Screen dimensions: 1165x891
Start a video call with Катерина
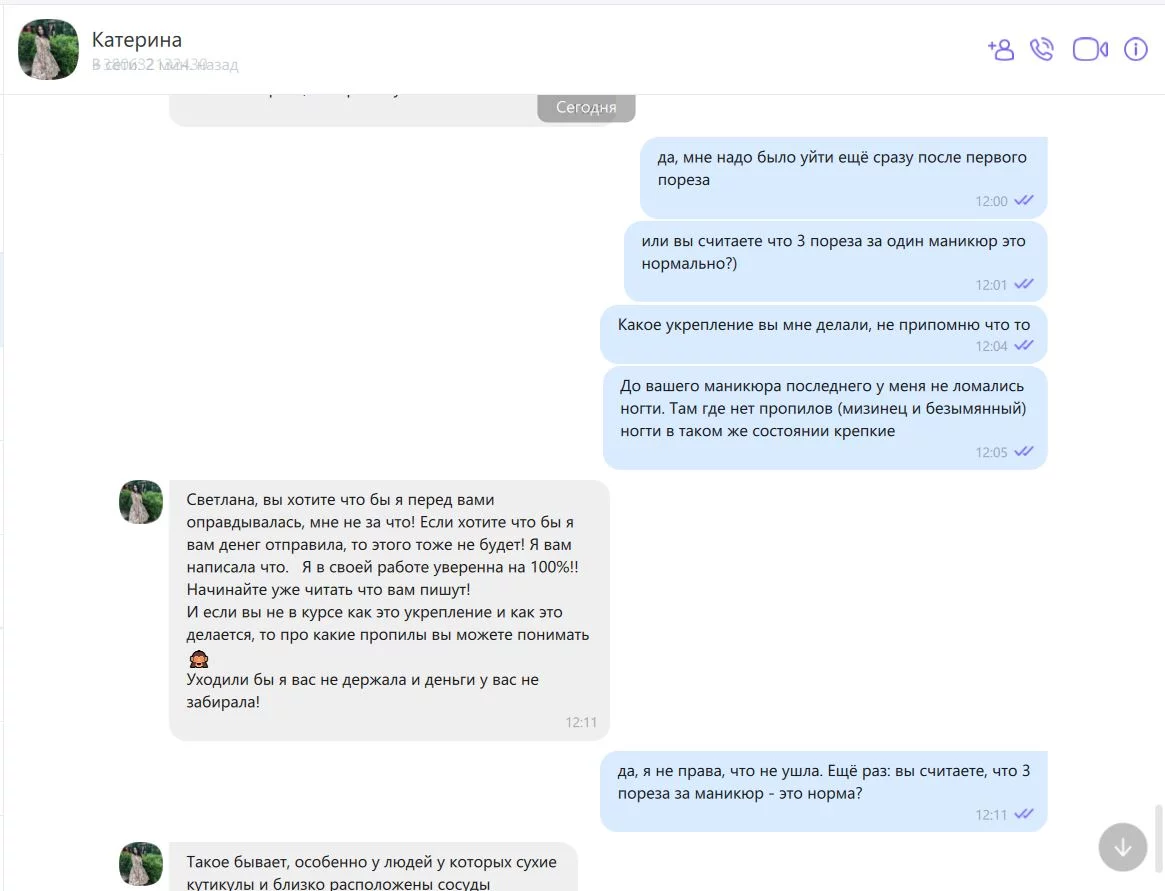tap(1089, 50)
